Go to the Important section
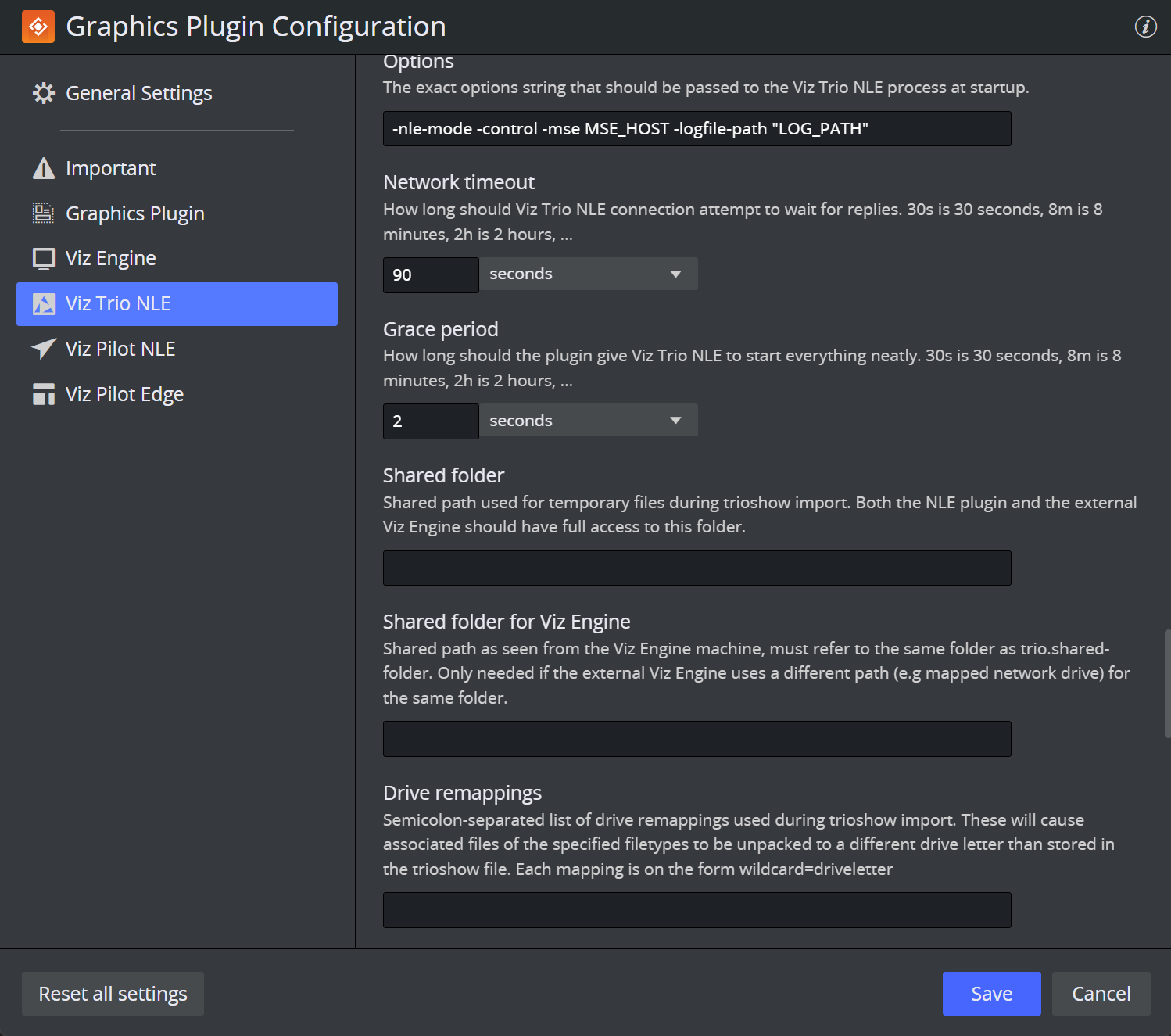1171x1036 pixels. pyautogui.click(x=177, y=168)
